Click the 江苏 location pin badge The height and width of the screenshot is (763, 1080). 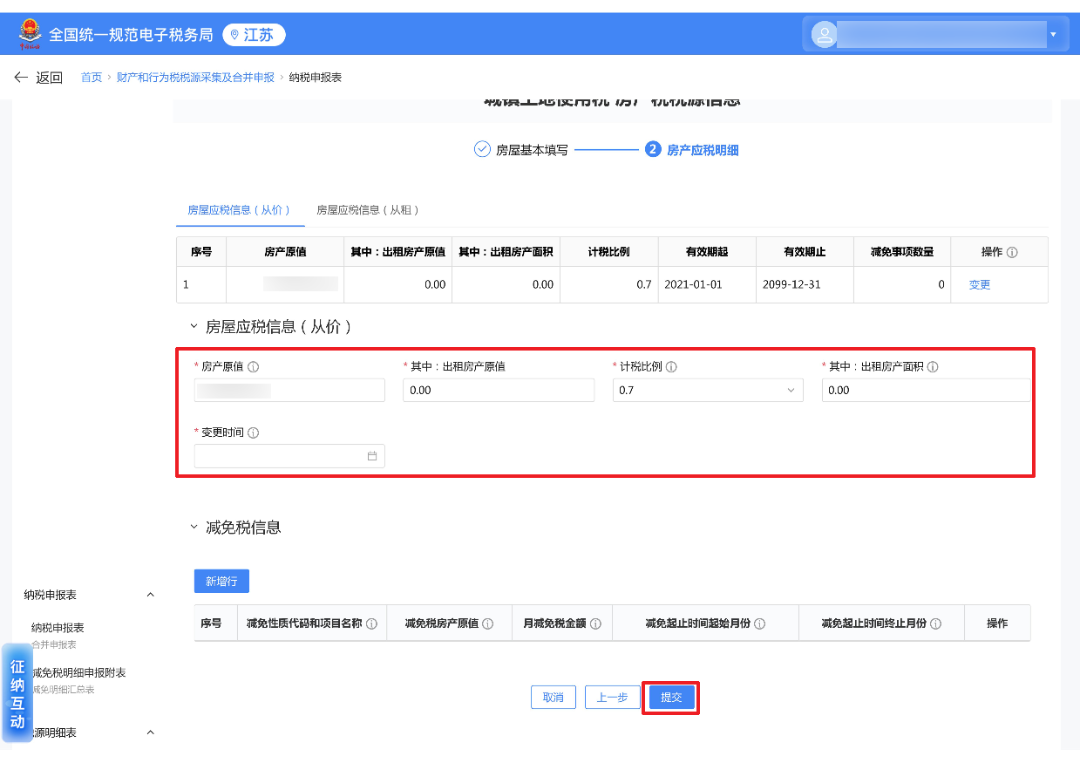coord(253,34)
